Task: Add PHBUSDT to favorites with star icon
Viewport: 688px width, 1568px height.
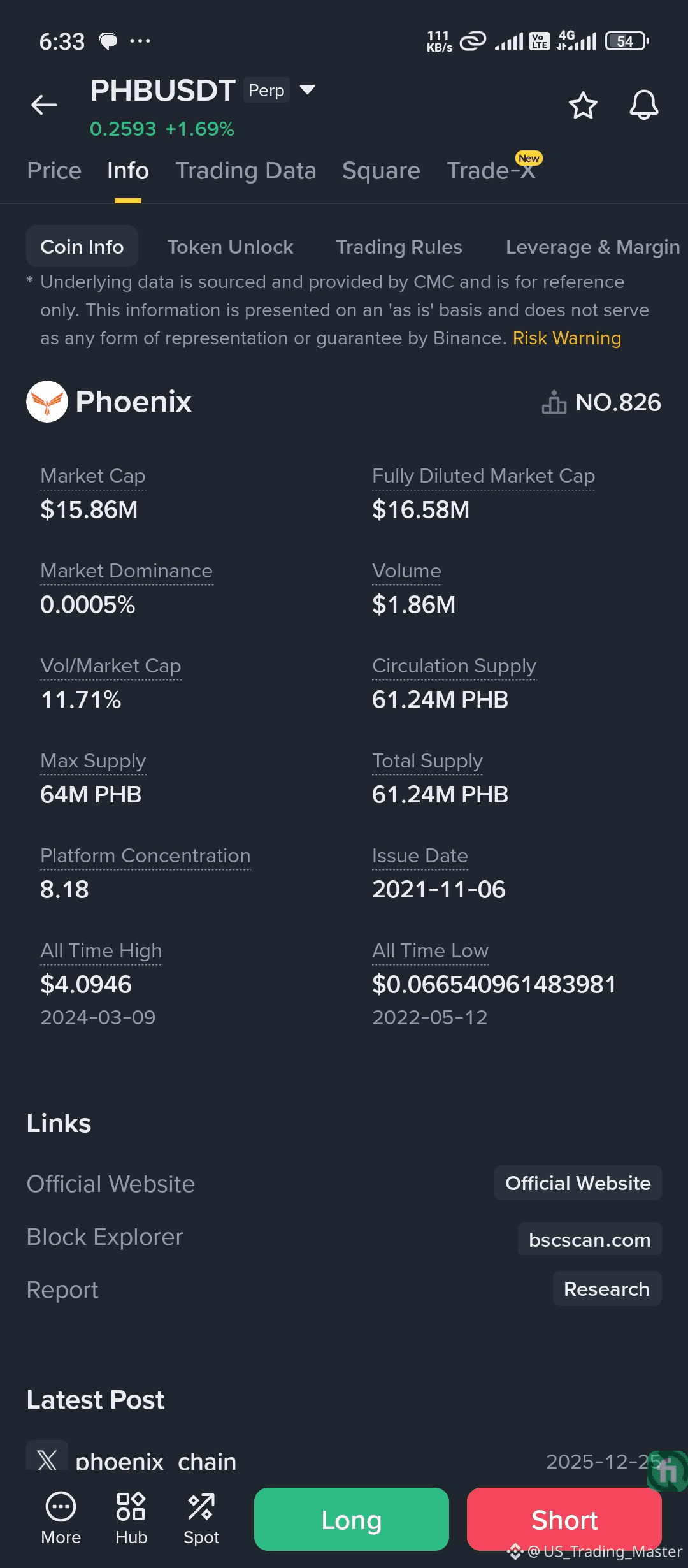Action: click(582, 105)
